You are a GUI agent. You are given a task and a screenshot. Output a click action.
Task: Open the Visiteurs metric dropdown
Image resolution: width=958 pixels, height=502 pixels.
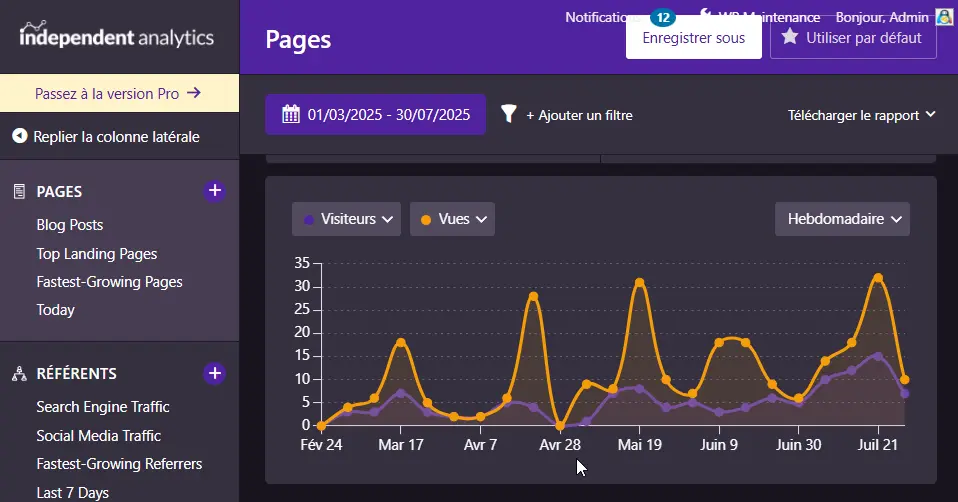(346, 219)
